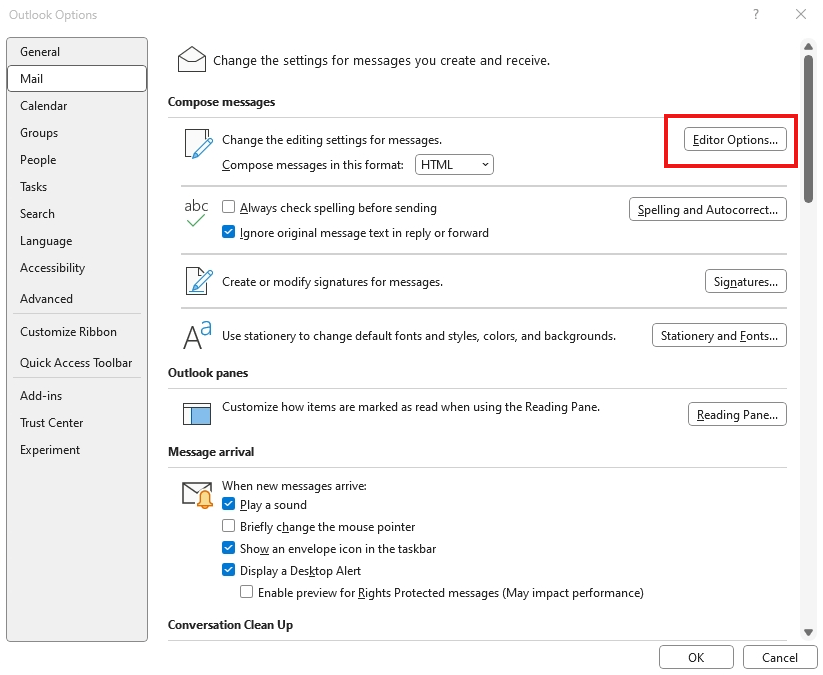The height and width of the screenshot is (675, 823).
Task: Select the General category
Action: pyautogui.click(x=77, y=51)
